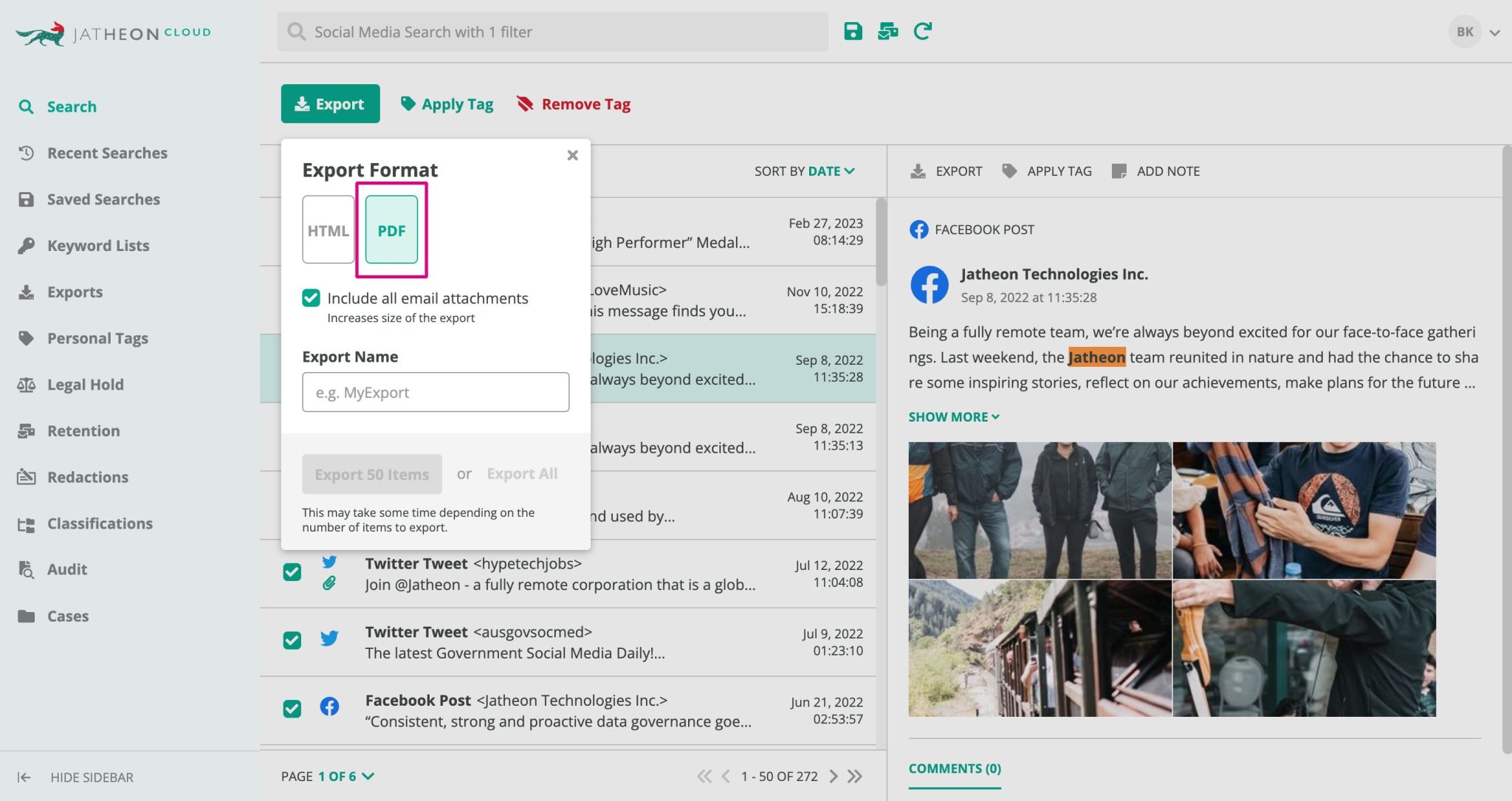Jump to last page of results
The image size is (1512, 801).
(855, 777)
